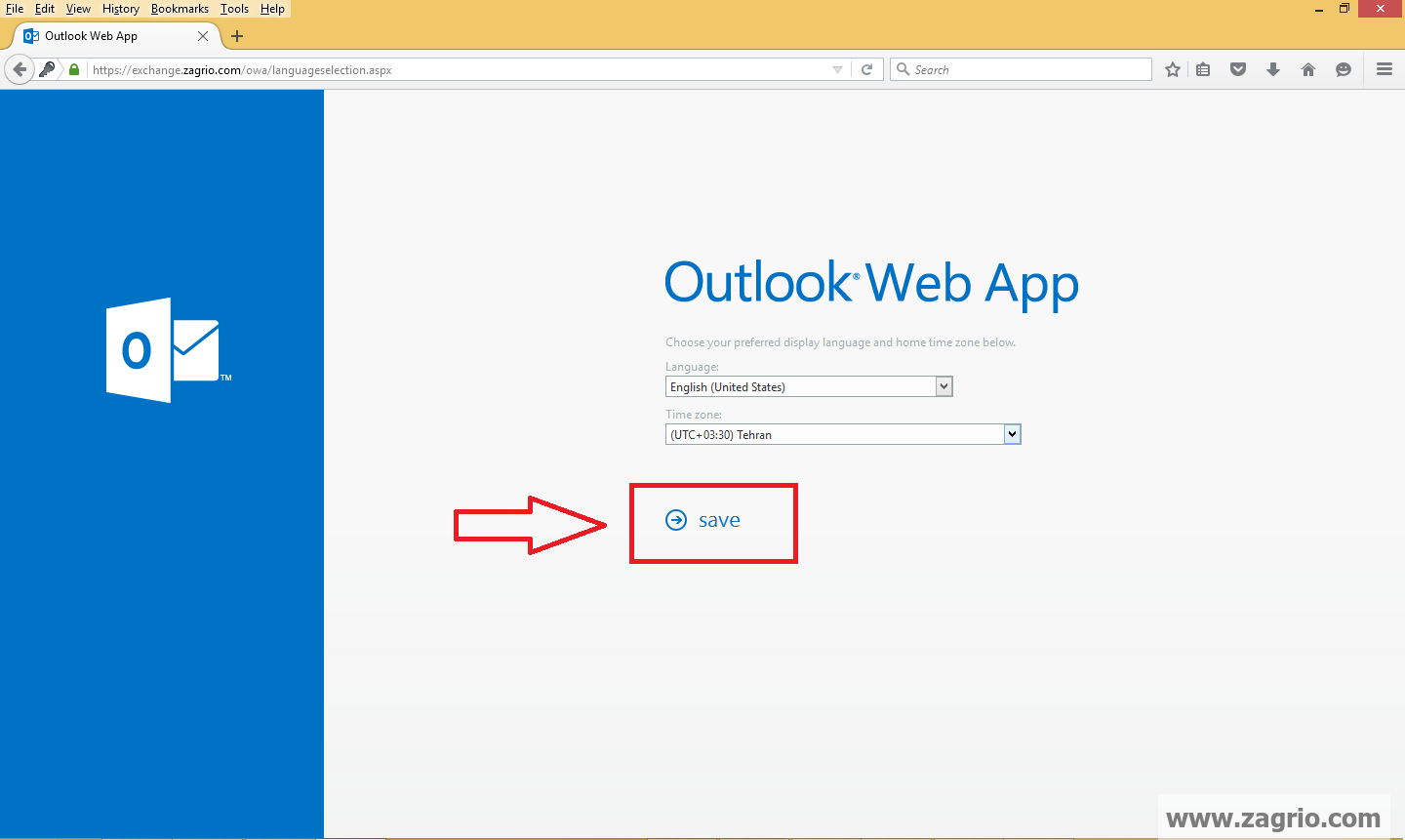Viewport: 1405px width, 840px height.
Task: Click the 'Choose your preferred display language' text
Action: pos(840,342)
